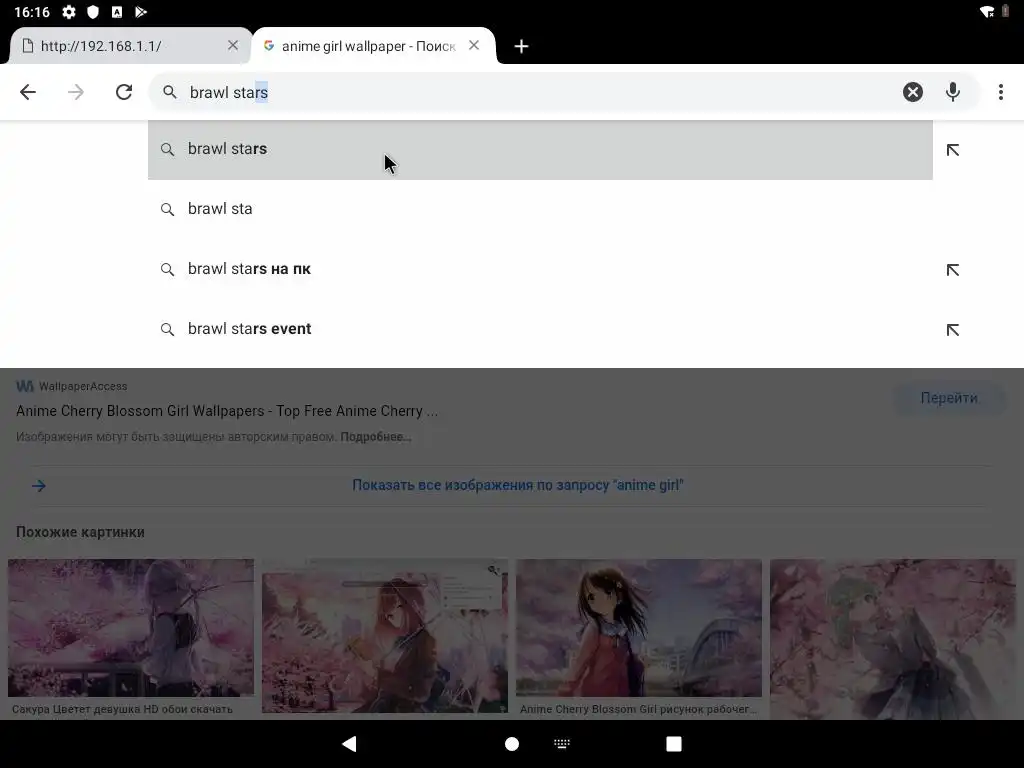The image size is (1024, 768).
Task: Close the anime girl wallpaper tab
Action: point(474,46)
